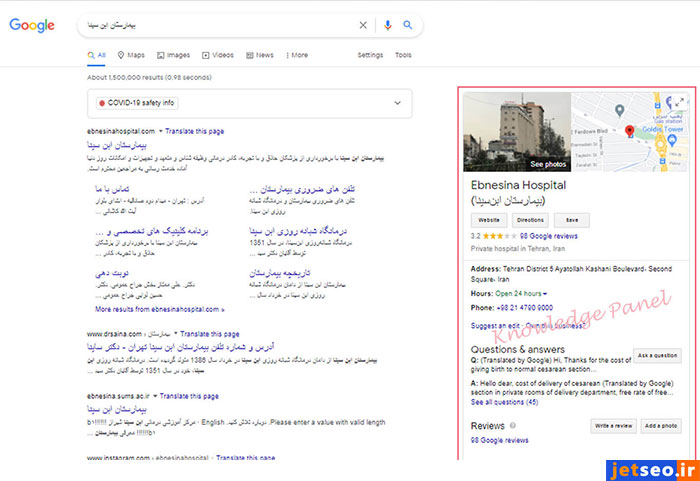Click See photos on the hospital image

pyautogui.click(x=548, y=164)
